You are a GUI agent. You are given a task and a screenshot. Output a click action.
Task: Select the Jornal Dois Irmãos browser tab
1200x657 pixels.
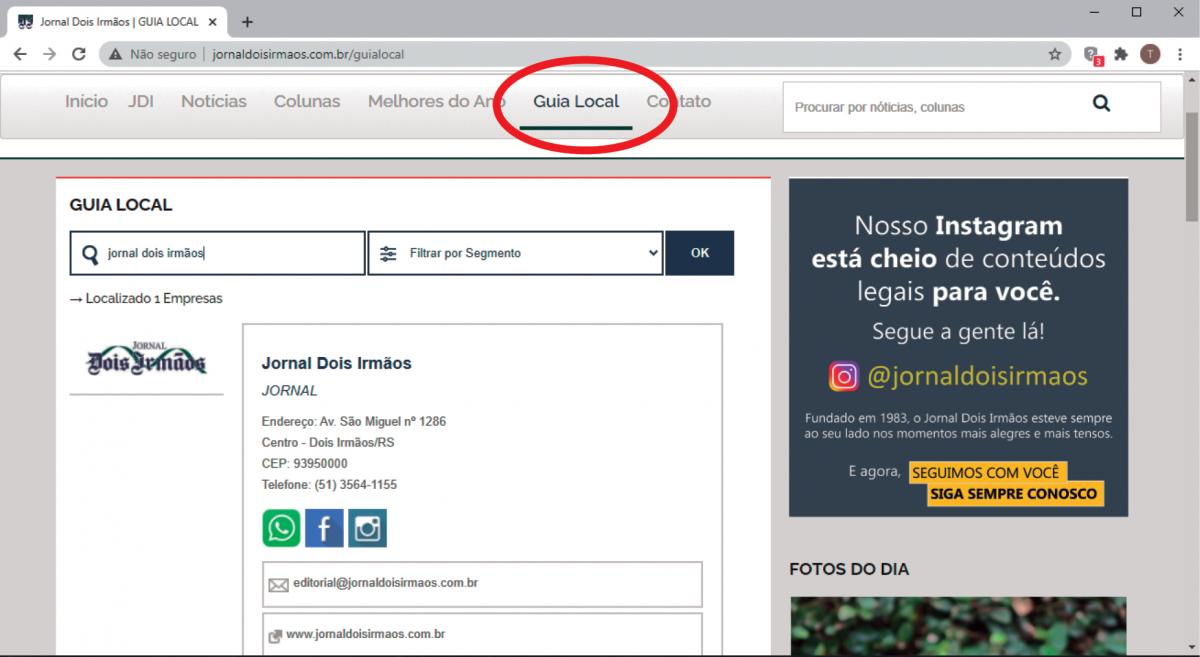pyautogui.click(x=115, y=21)
